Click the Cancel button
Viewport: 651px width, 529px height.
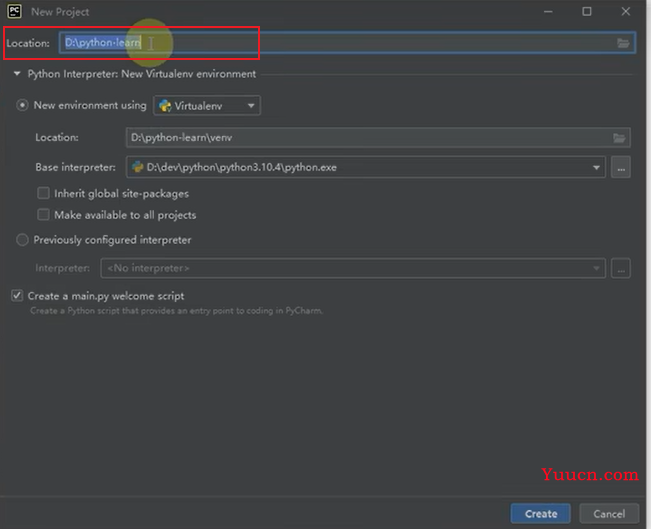click(609, 514)
